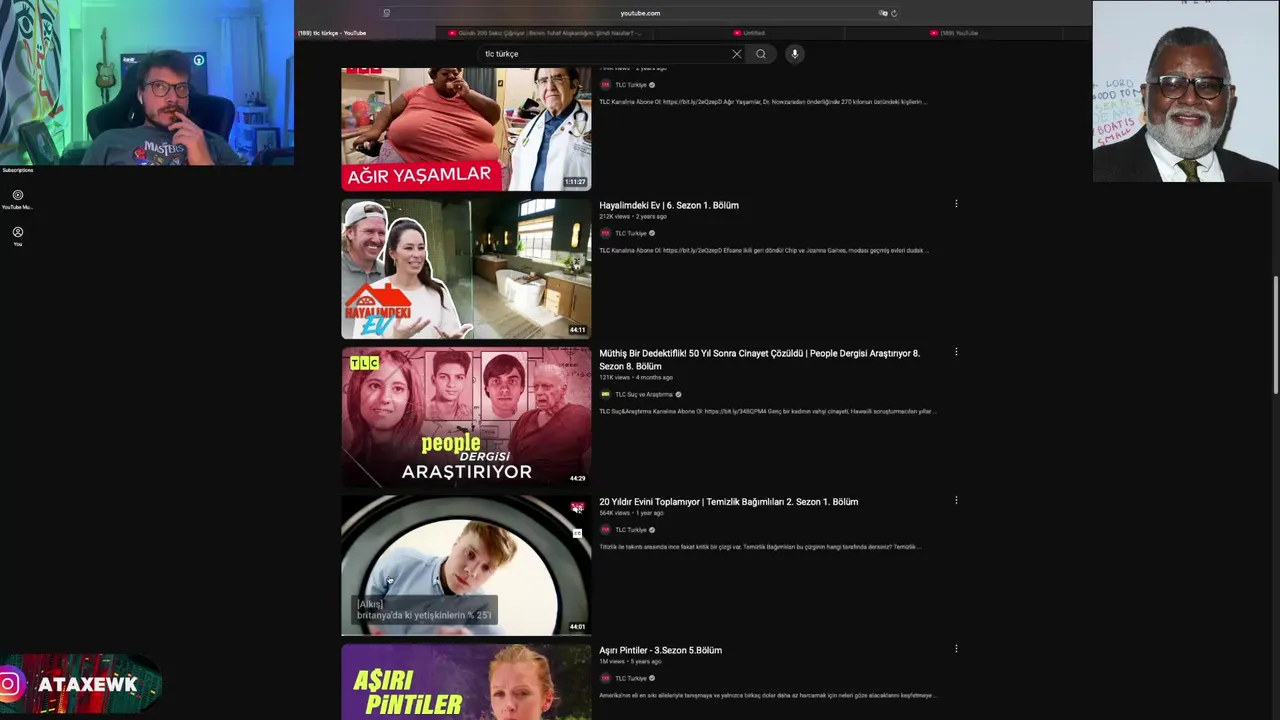The image size is (1280, 720).
Task: Open Aşırı Pintiler 3.Sezon 5.Bölüm title
Action: pos(660,650)
